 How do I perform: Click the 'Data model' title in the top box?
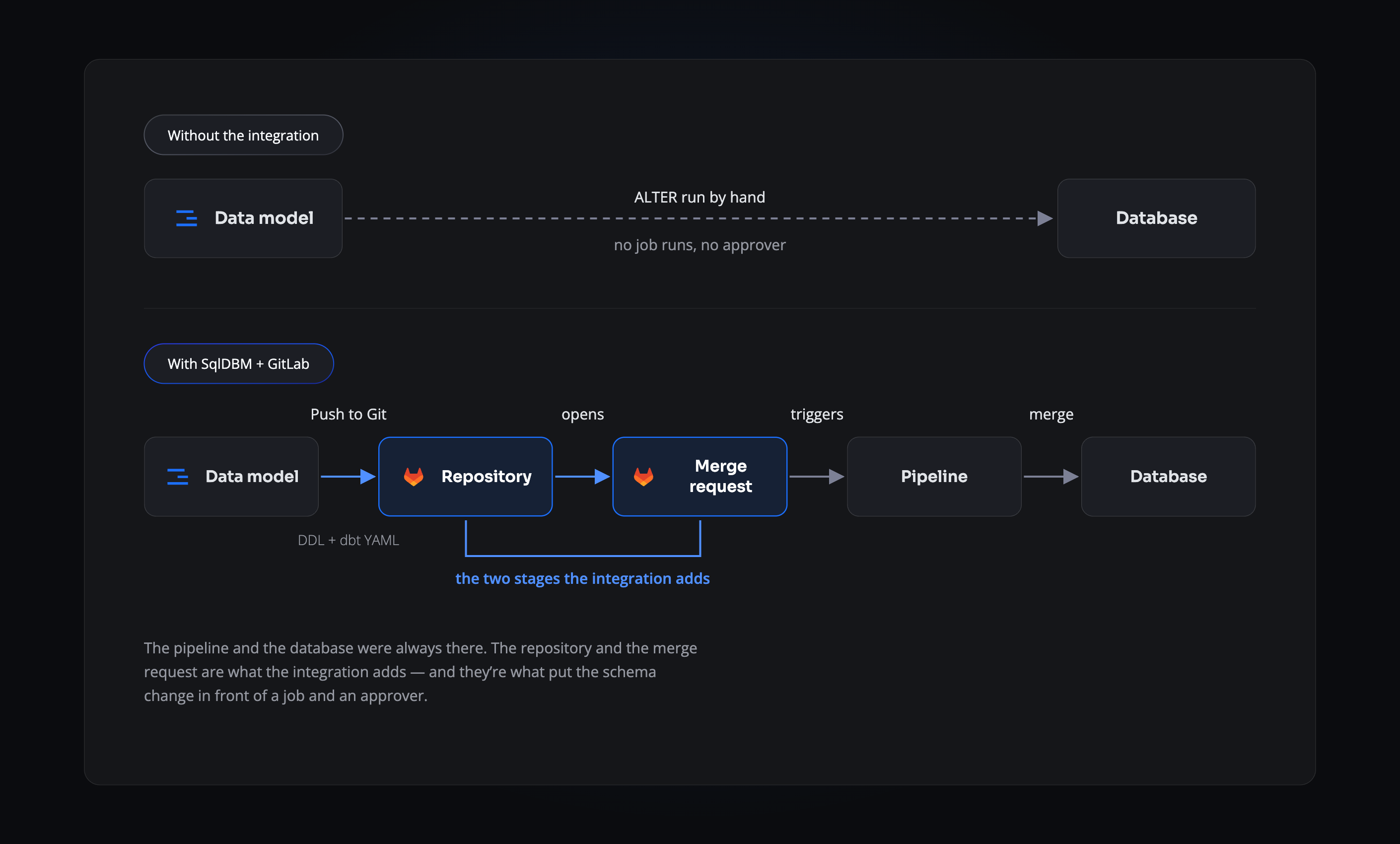click(x=264, y=218)
